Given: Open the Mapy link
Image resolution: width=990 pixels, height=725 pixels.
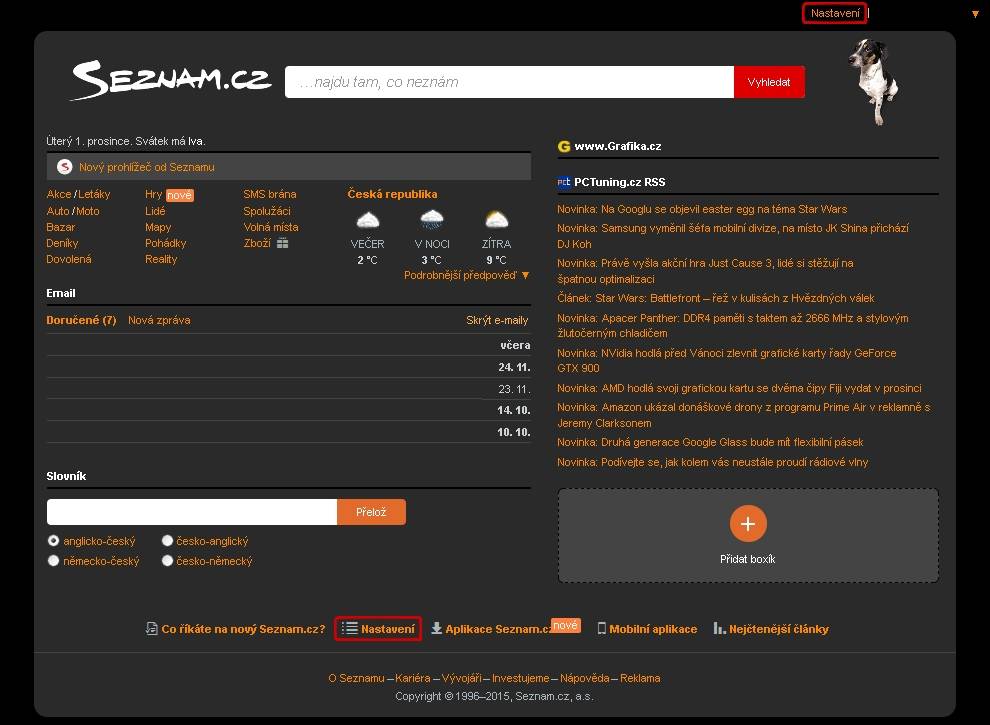Looking at the screenshot, I should 158,227.
